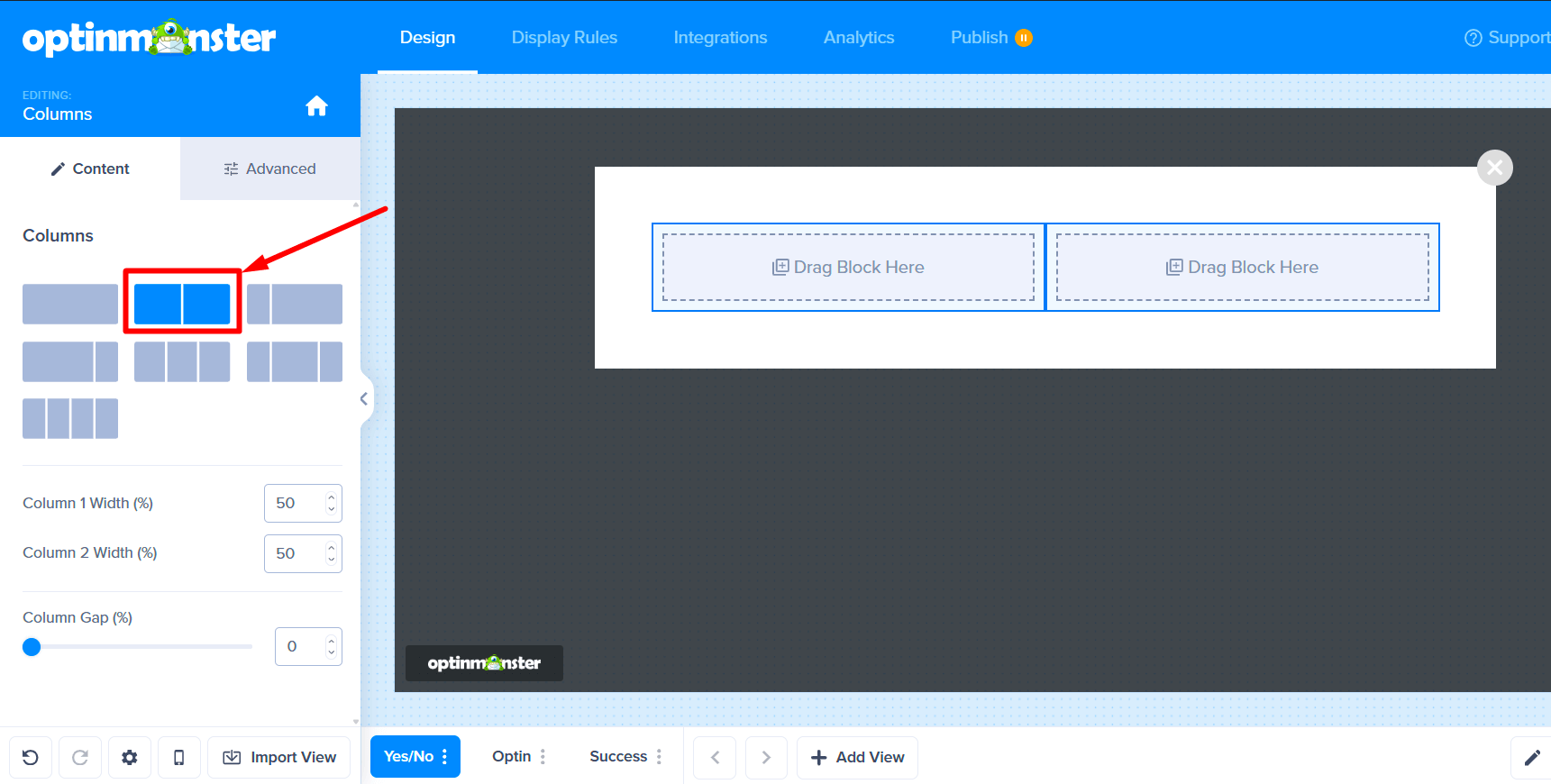The image size is (1551, 784).
Task: Choose the four equal columns layout
Action: click(70, 418)
